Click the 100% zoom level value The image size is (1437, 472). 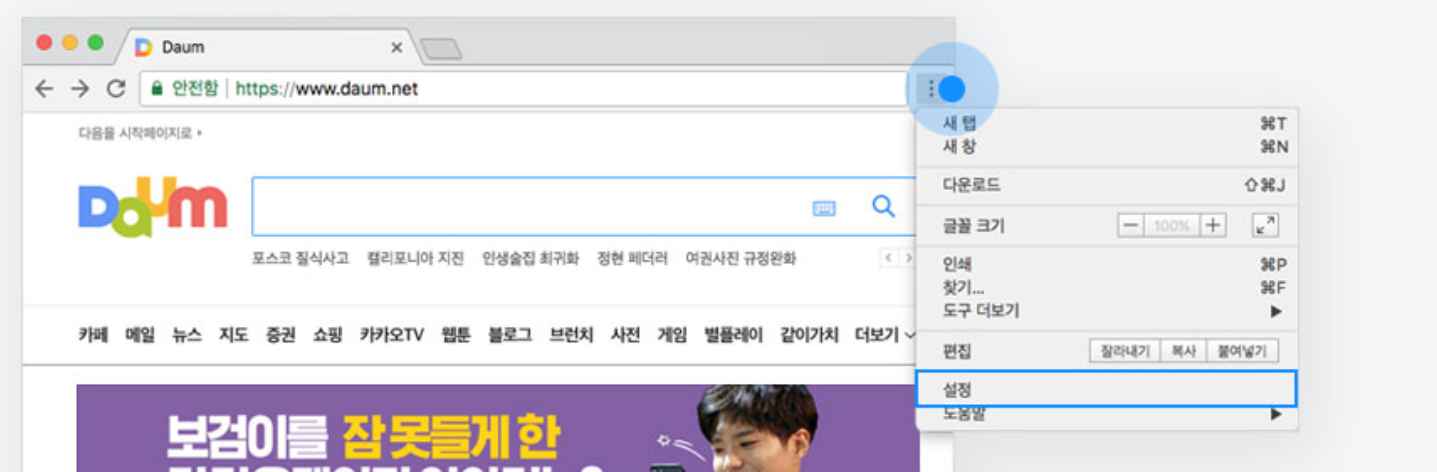[x=1171, y=226]
